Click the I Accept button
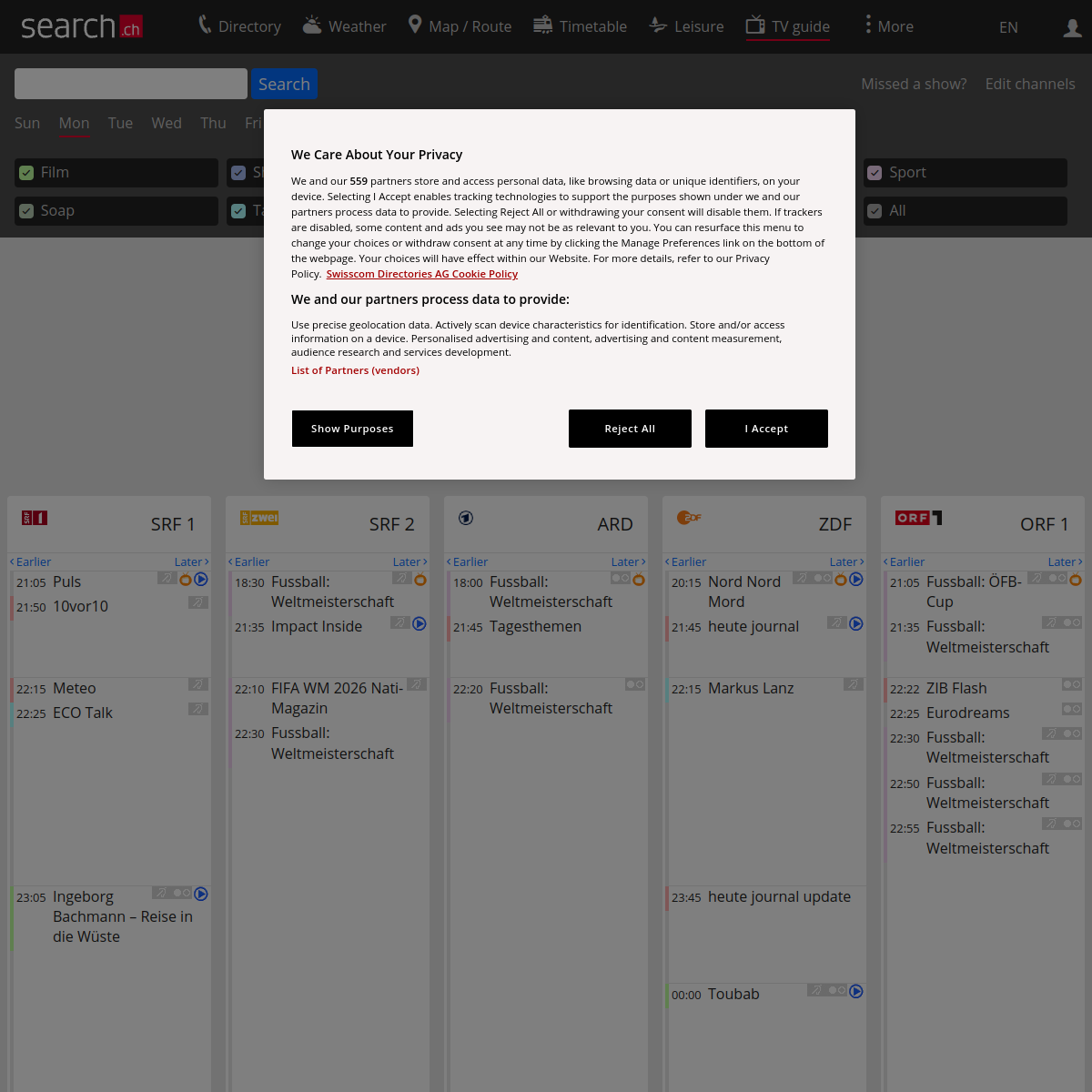The width and height of the screenshot is (1092, 1092). [x=766, y=429]
